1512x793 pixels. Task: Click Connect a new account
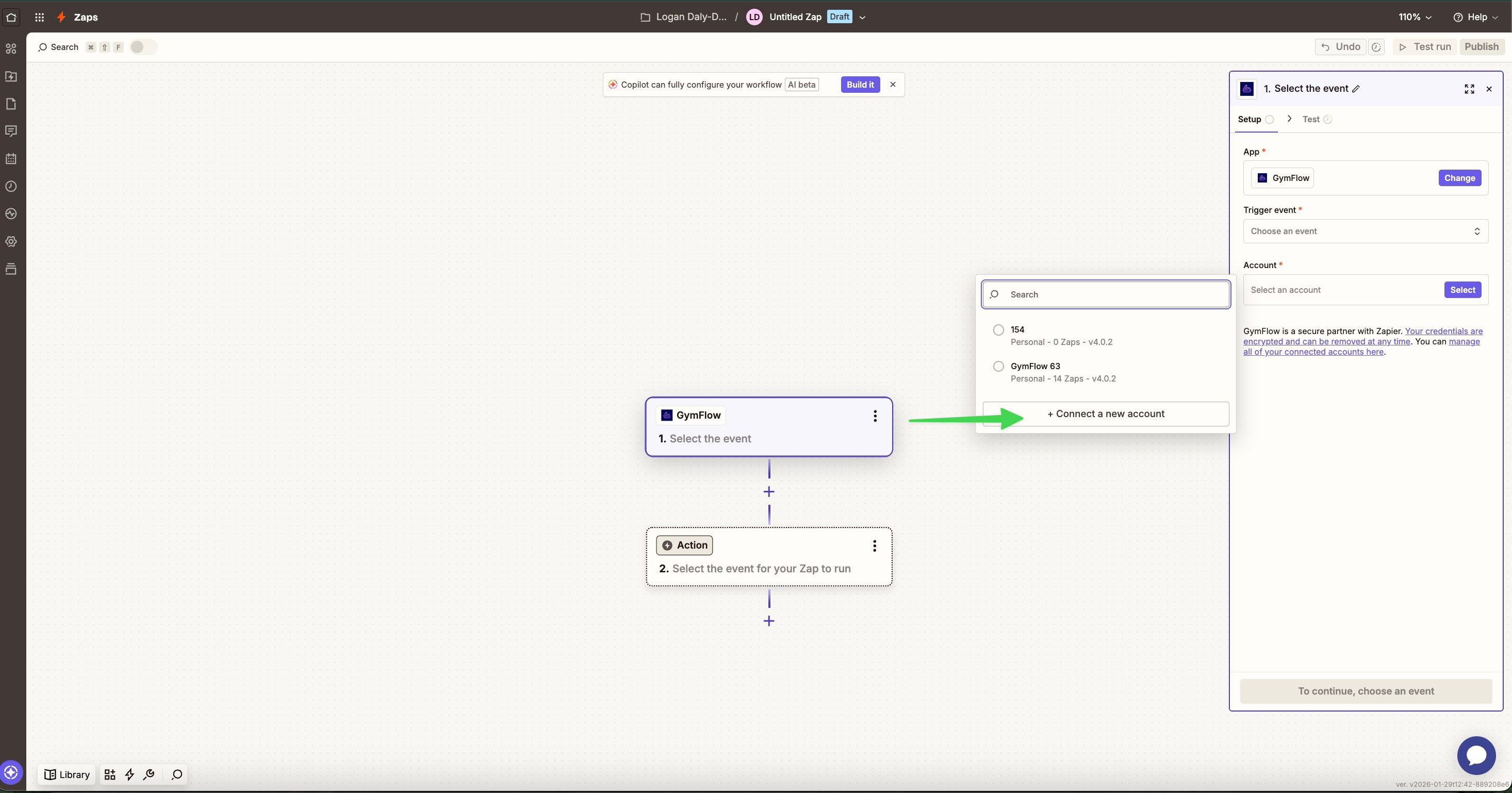[1106, 414]
